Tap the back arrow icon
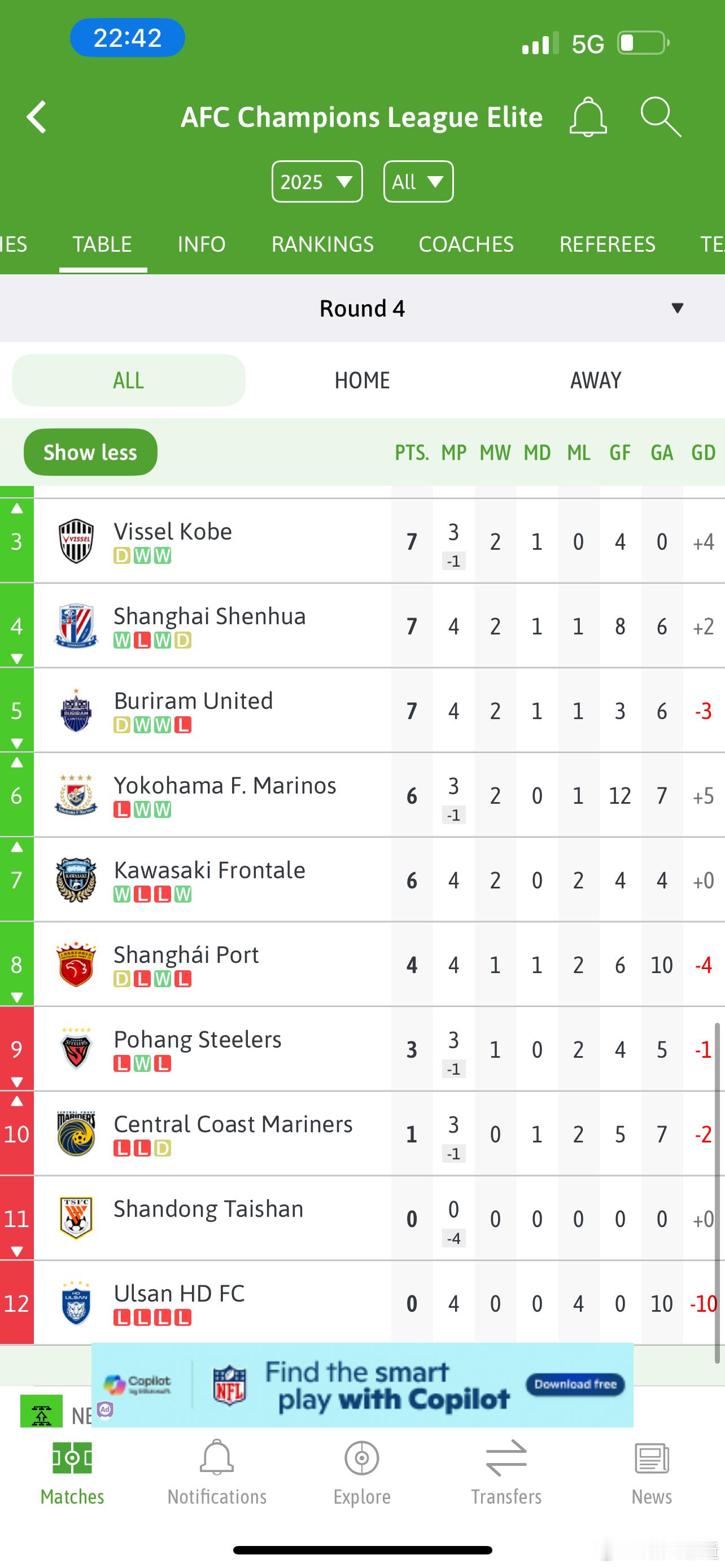The image size is (725, 1568). pos(37,117)
